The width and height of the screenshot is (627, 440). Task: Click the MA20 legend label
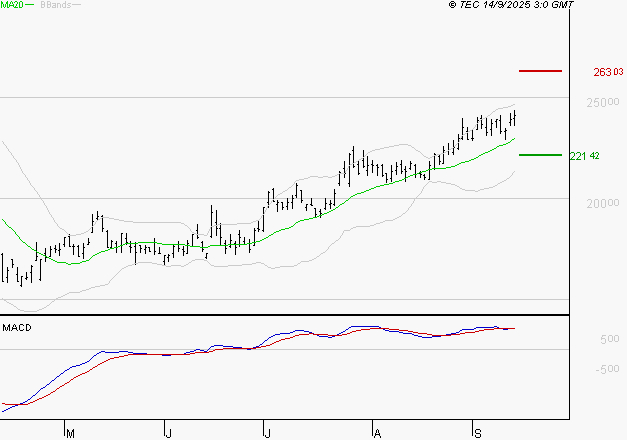point(11,5)
